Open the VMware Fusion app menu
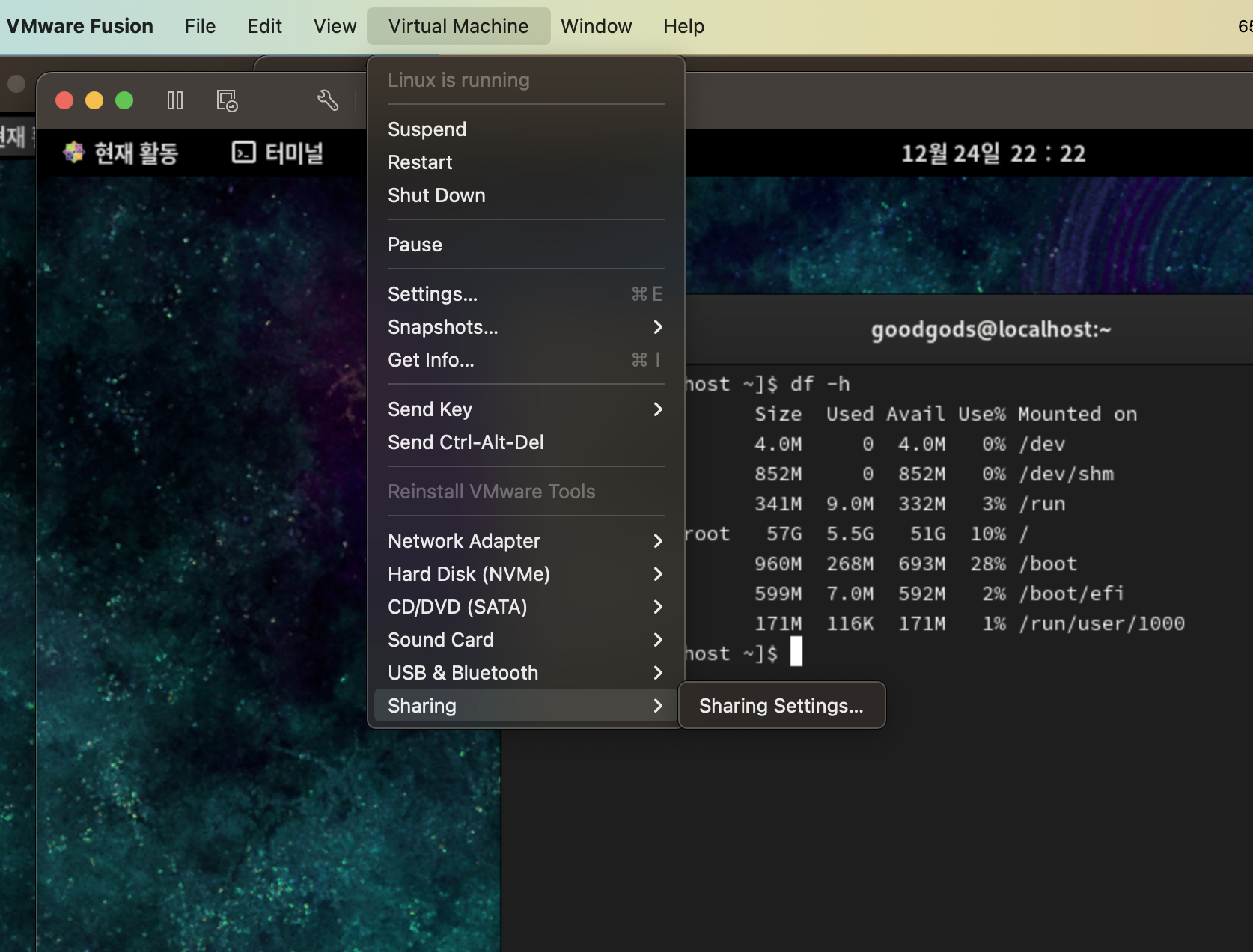 [79, 26]
